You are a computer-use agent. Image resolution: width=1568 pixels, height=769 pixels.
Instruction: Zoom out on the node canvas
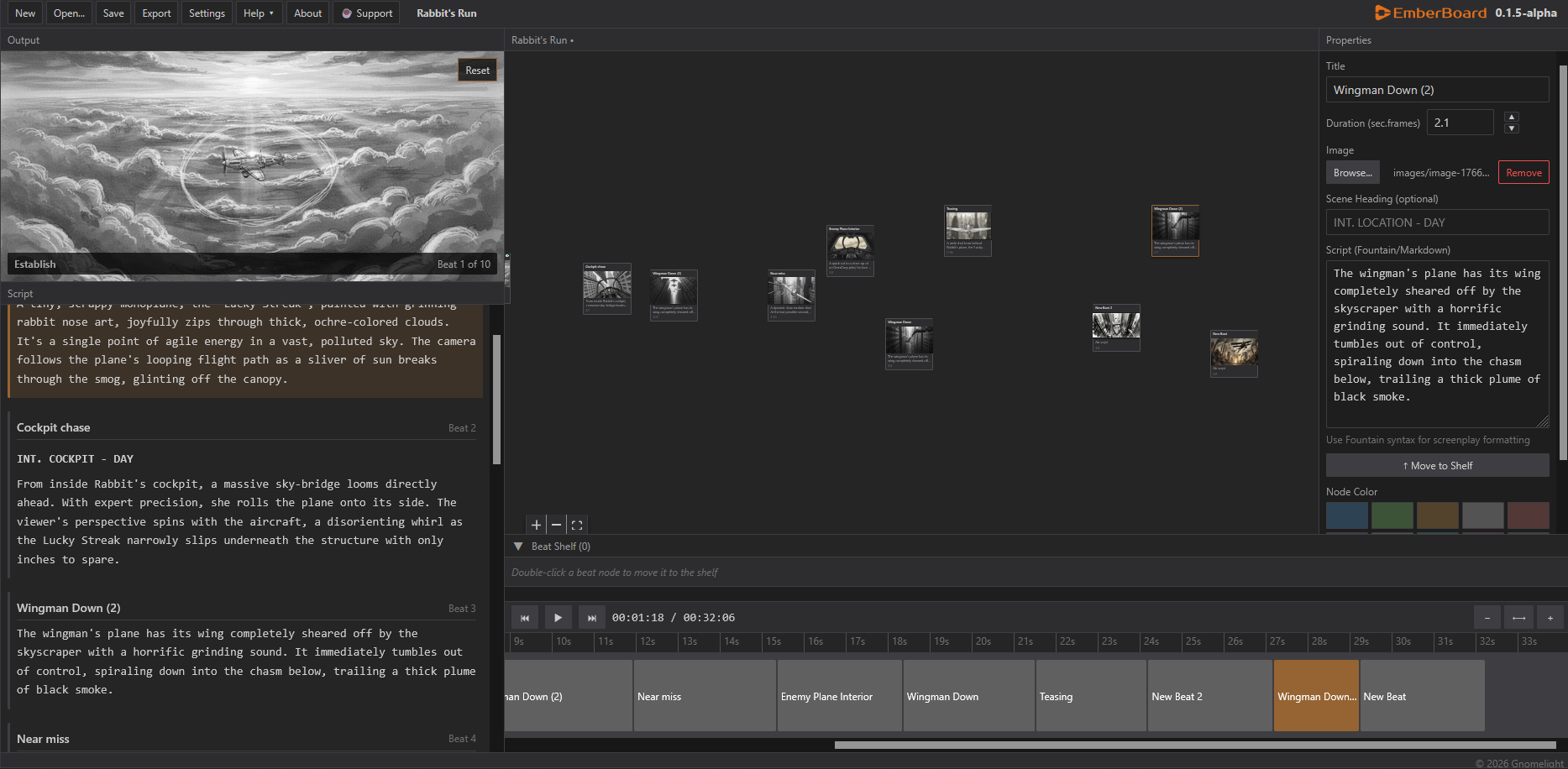556,526
